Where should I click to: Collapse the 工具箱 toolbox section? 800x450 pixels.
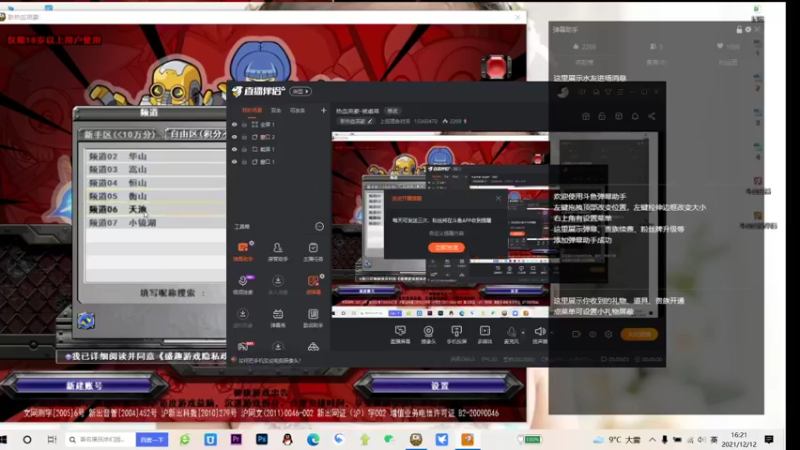[319, 227]
